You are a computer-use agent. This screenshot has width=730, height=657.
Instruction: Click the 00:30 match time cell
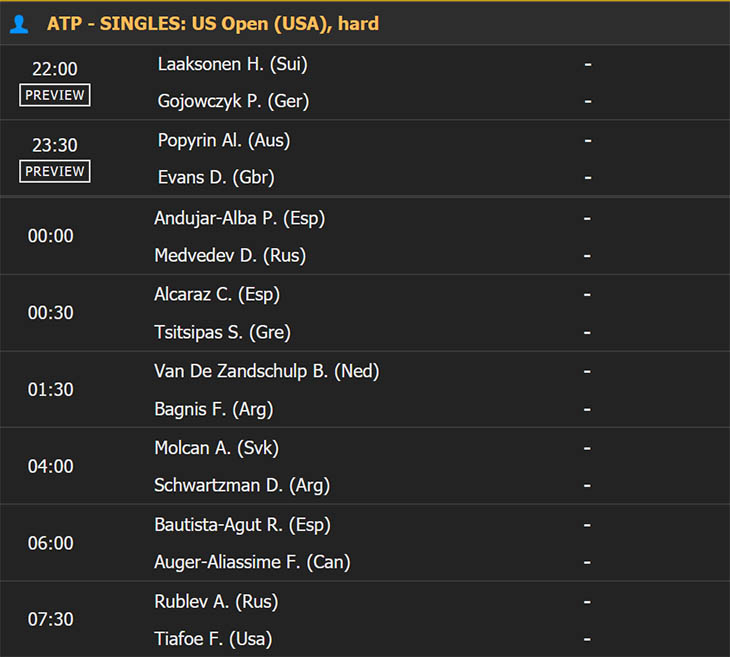point(51,313)
